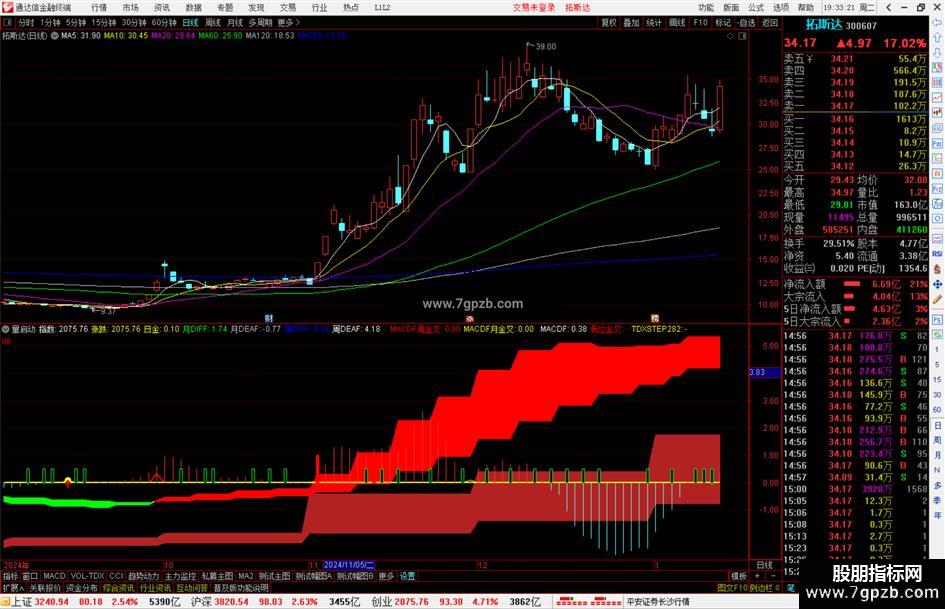This screenshot has height=609, width=945.
Task: Switch to the 15分钟 period
Action: click(104, 22)
